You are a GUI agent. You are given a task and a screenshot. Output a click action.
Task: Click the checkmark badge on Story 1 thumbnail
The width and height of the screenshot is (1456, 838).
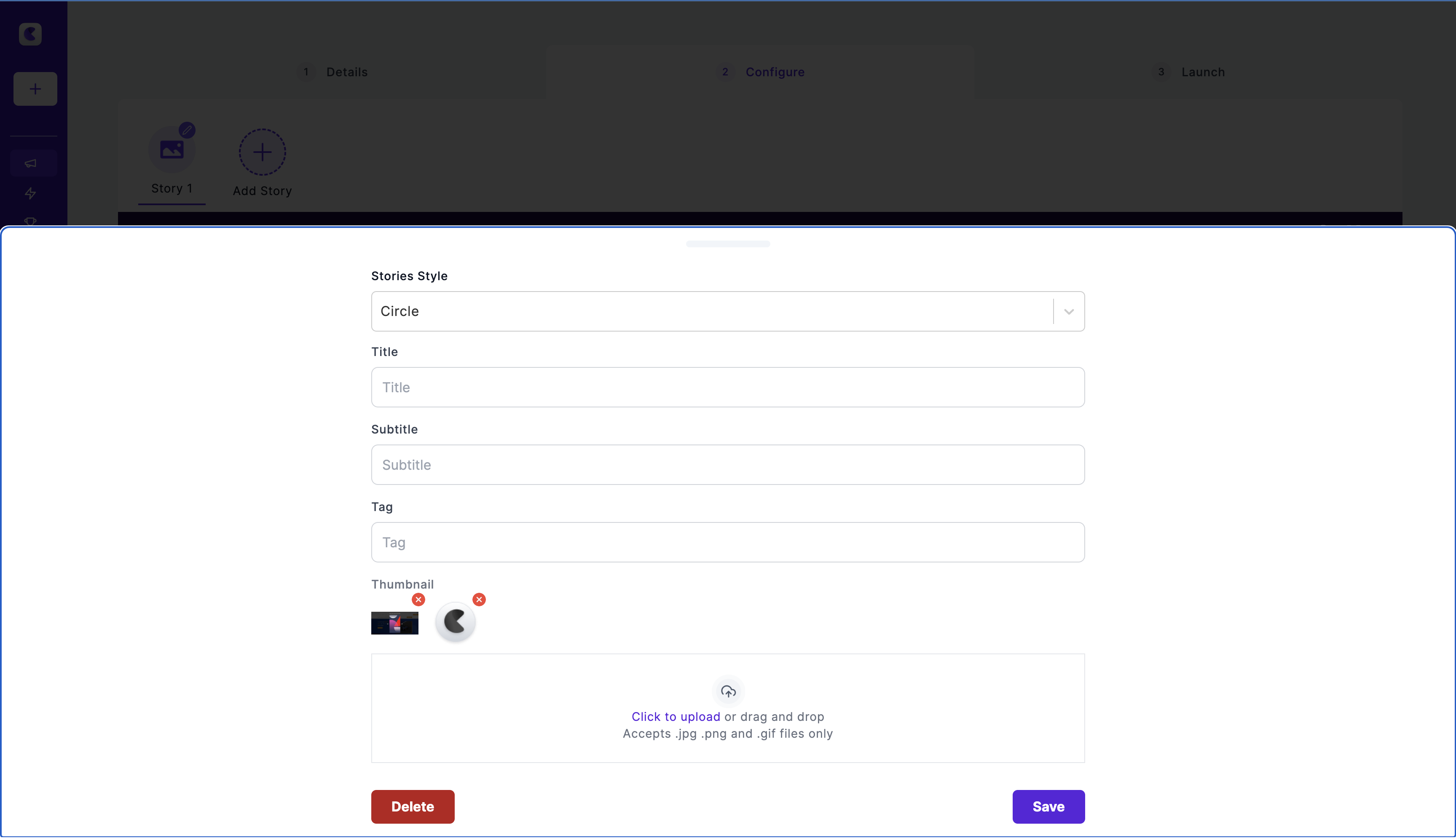(x=187, y=130)
